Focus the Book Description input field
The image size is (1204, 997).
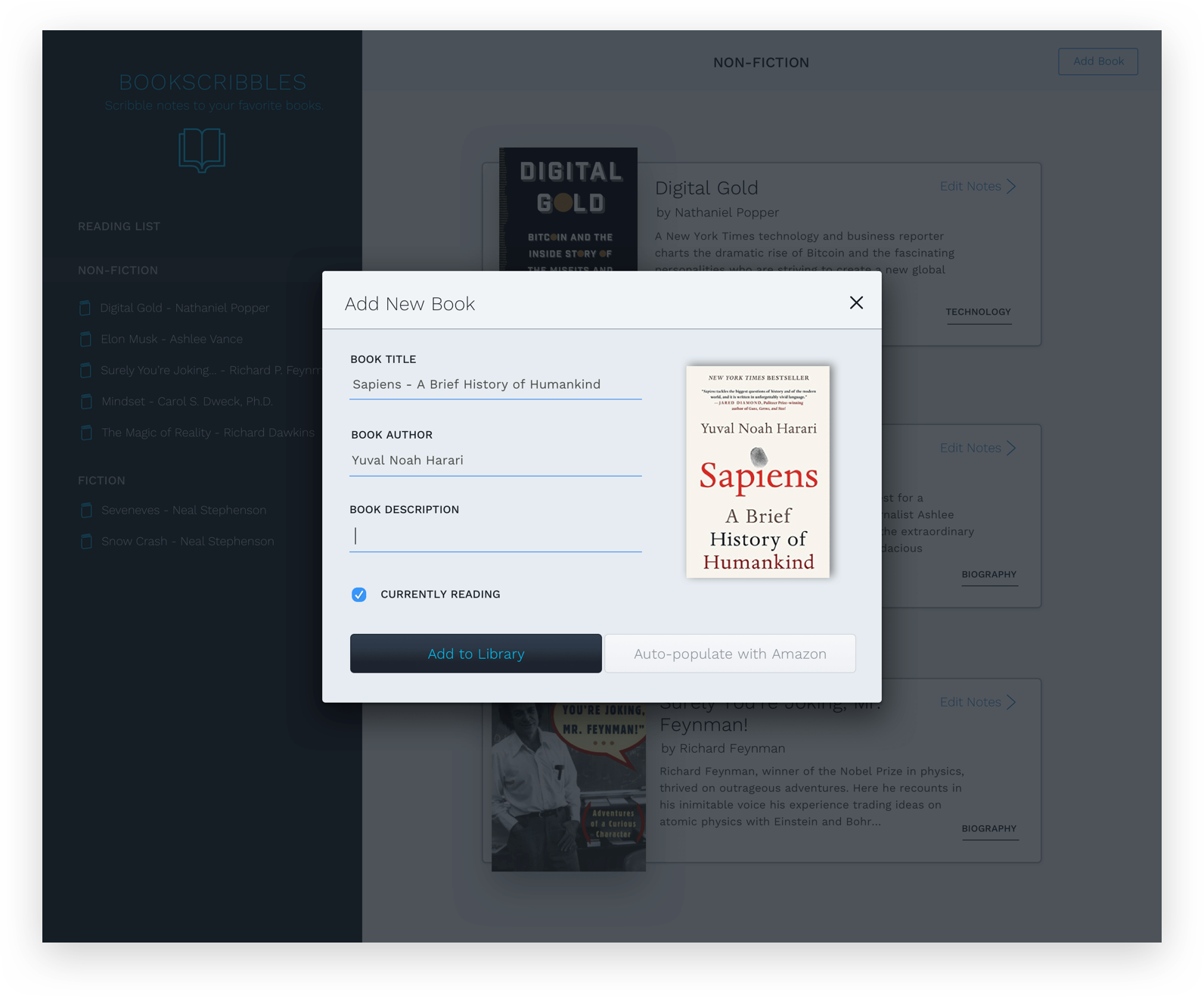tap(495, 536)
